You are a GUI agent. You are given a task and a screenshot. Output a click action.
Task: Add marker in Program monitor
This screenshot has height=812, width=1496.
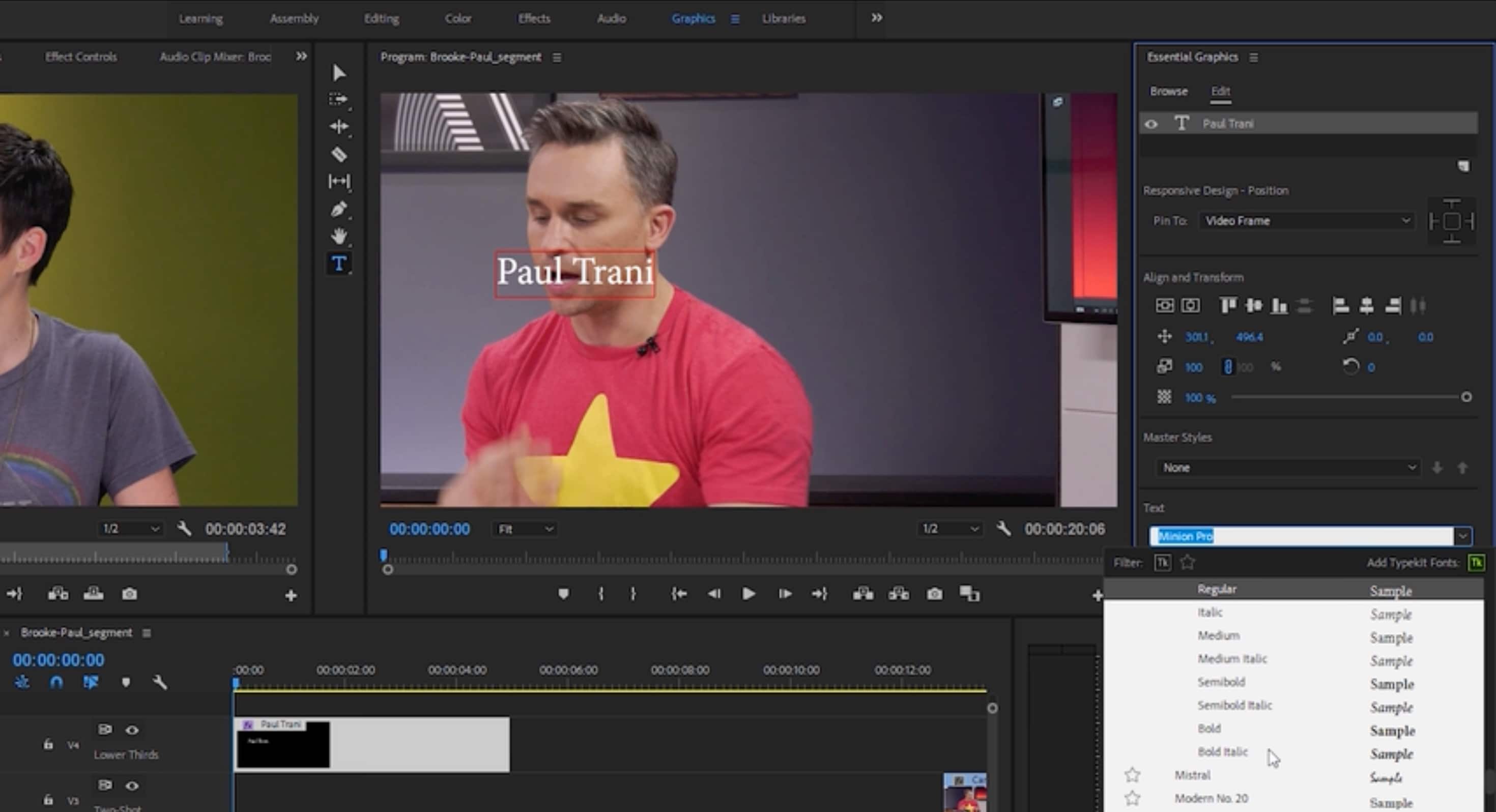(563, 594)
